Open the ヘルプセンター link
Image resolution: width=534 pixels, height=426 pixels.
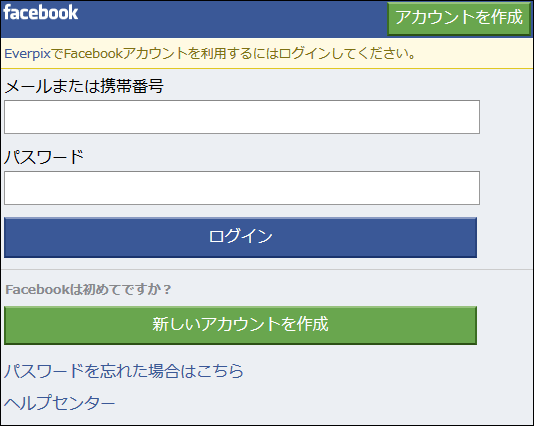(60, 402)
